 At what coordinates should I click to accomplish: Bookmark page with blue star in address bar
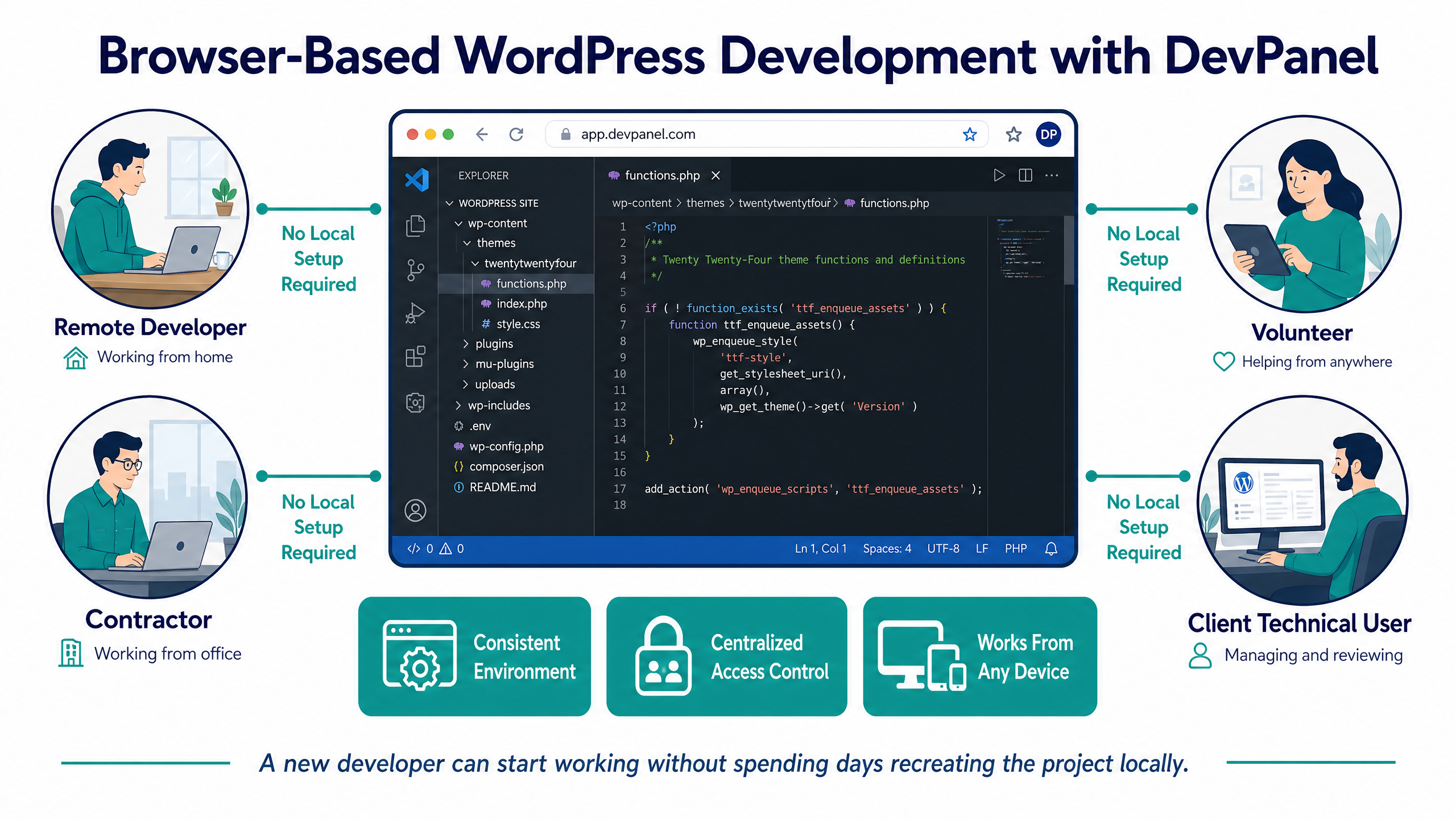click(970, 134)
